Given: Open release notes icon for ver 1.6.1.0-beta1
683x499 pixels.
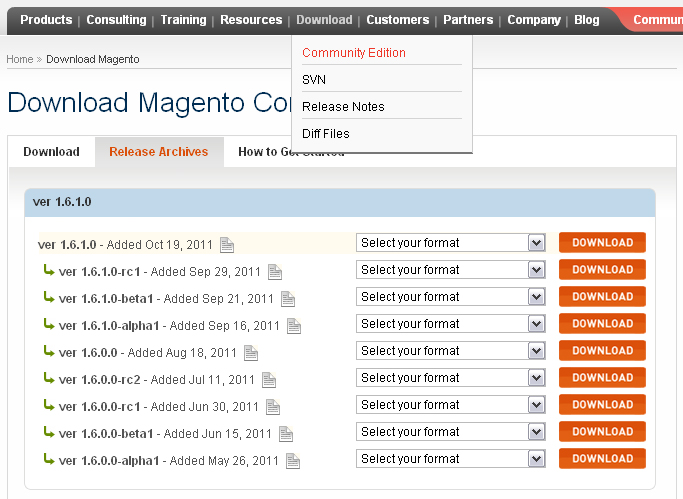Looking at the screenshot, I should 288,299.
